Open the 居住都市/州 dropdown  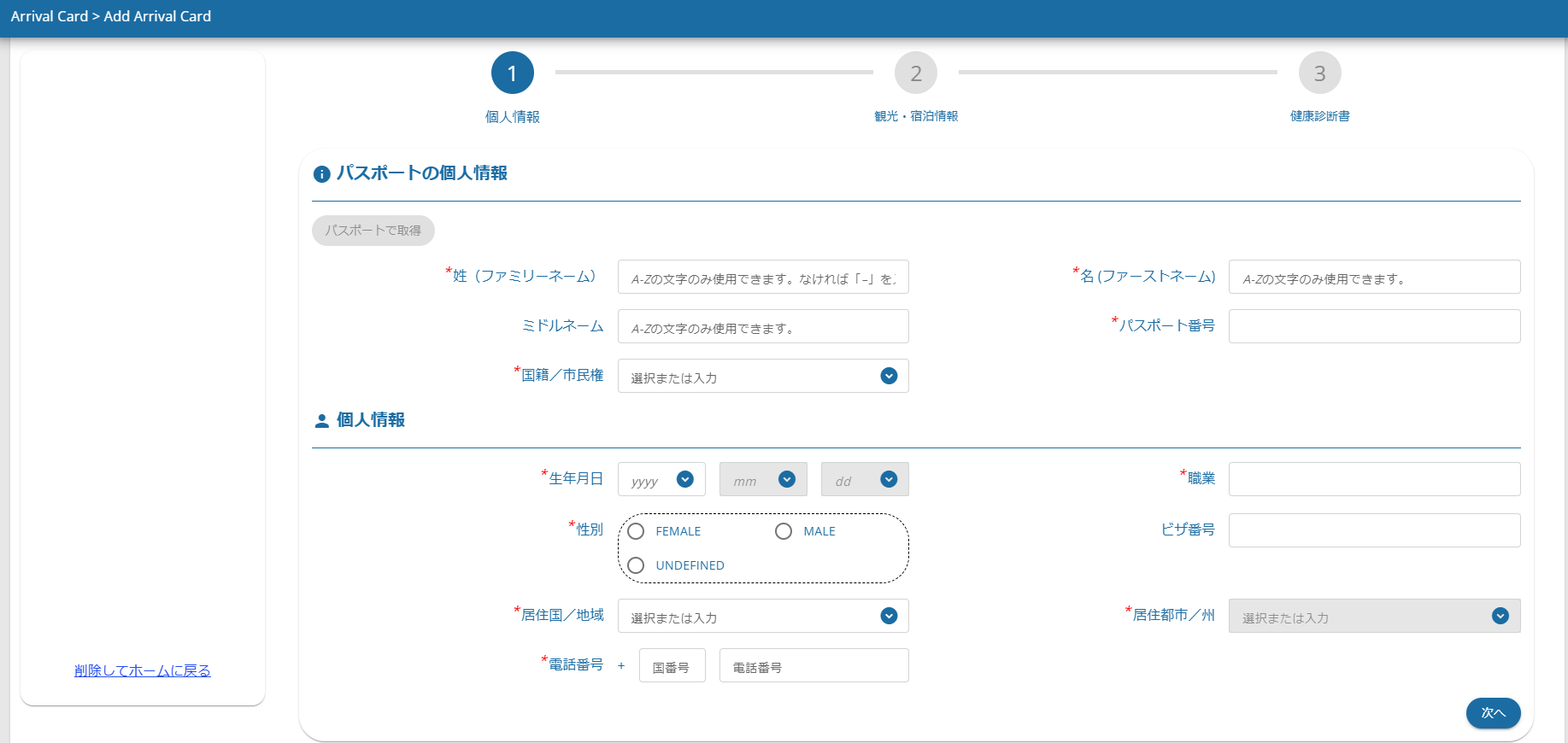pyautogui.click(x=1374, y=616)
